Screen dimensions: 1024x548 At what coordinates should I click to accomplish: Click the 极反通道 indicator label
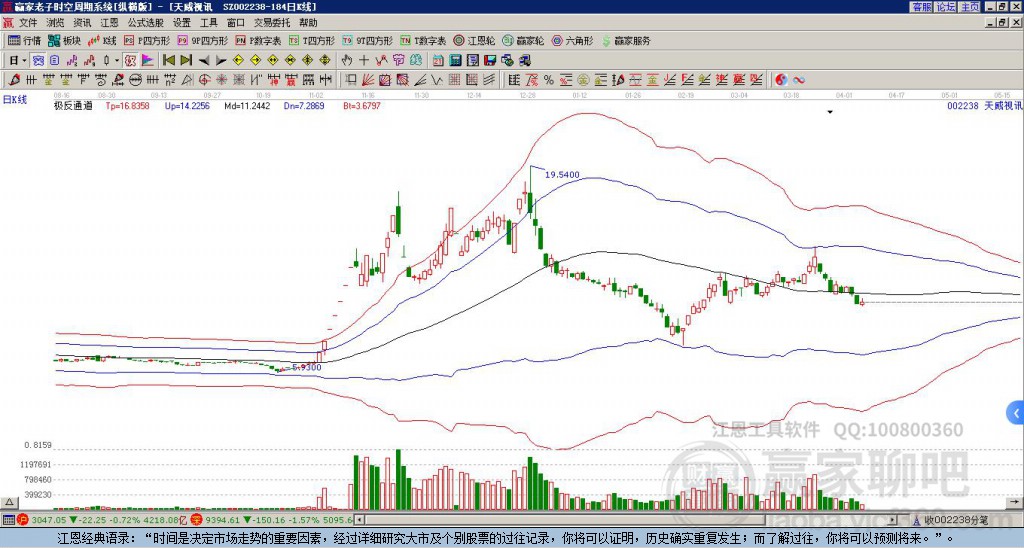coord(73,105)
